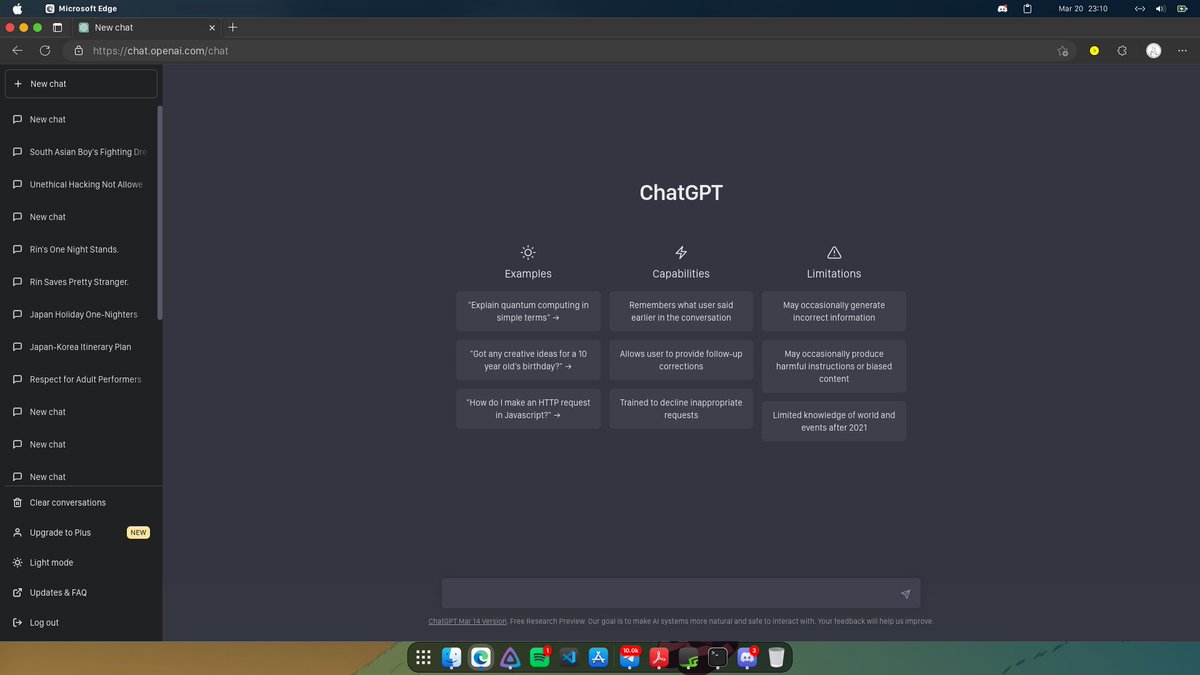The width and height of the screenshot is (1200, 675).
Task: Click the tab actions icon left of the tab
Action: (x=57, y=27)
